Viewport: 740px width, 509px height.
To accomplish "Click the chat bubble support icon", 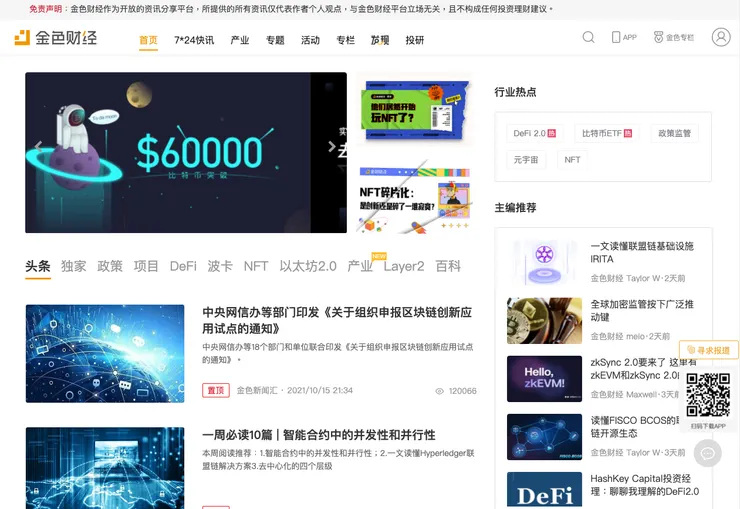I will click(707, 453).
